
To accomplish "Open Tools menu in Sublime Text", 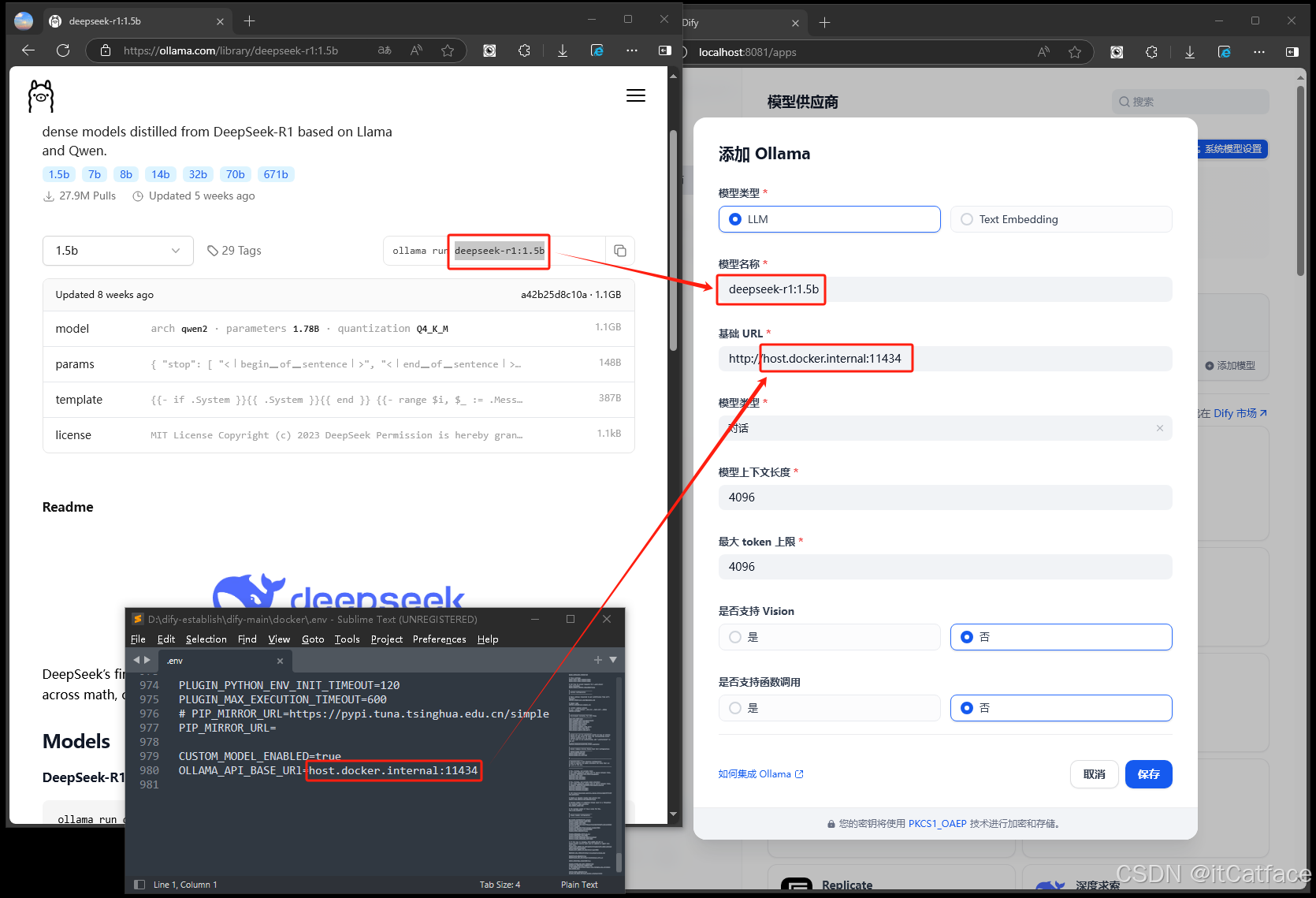I will click(347, 639).
